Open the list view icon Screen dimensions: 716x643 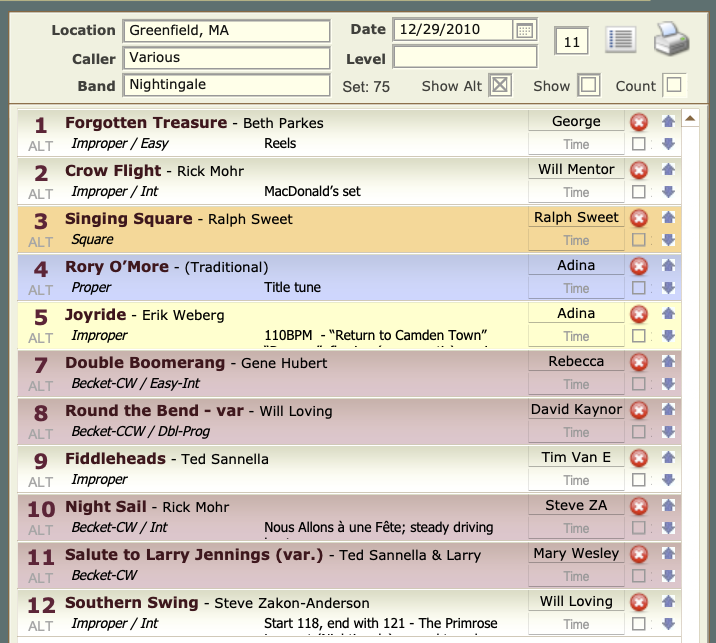pos(621,41)
